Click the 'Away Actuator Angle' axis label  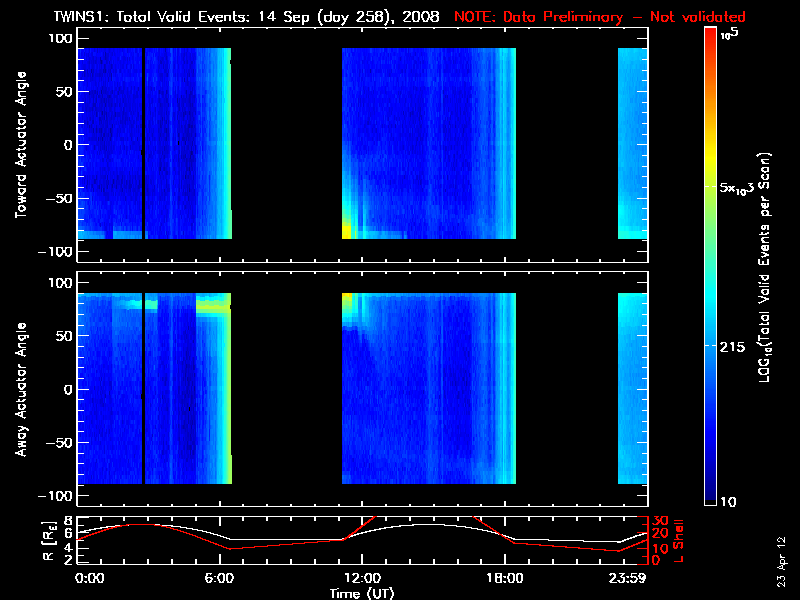click(x=21, y=389)
